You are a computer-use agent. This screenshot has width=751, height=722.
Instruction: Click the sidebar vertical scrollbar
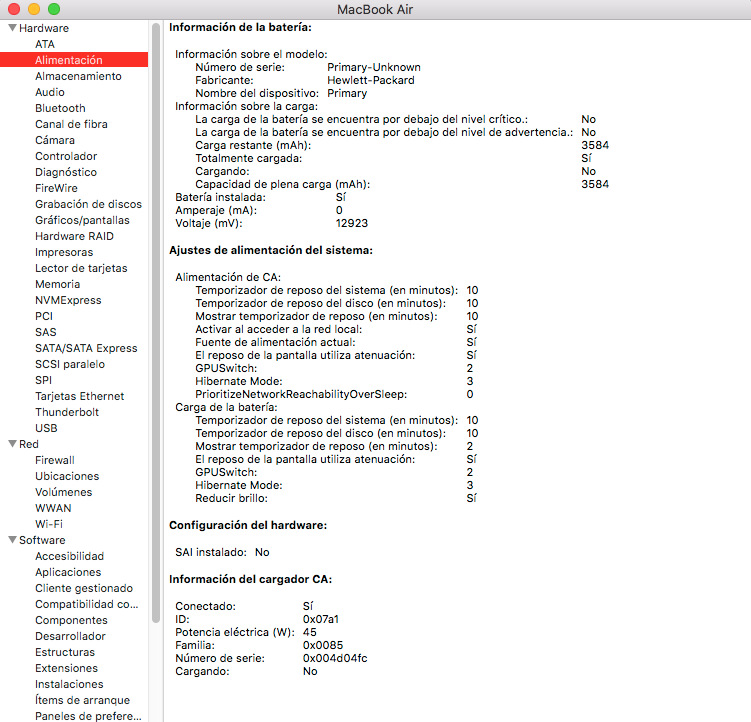[x=156, y=323]
